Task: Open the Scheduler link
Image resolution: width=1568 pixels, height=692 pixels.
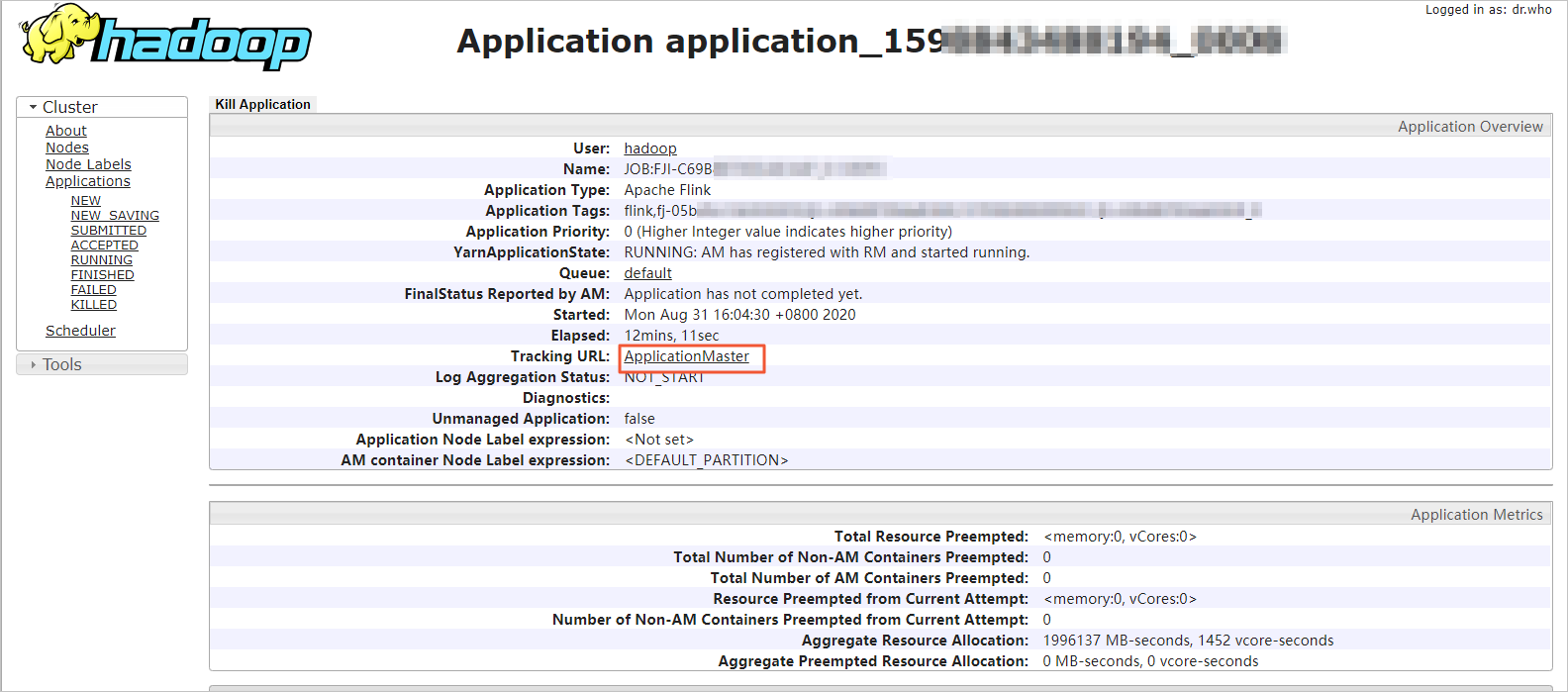Action: pos(80,331)
